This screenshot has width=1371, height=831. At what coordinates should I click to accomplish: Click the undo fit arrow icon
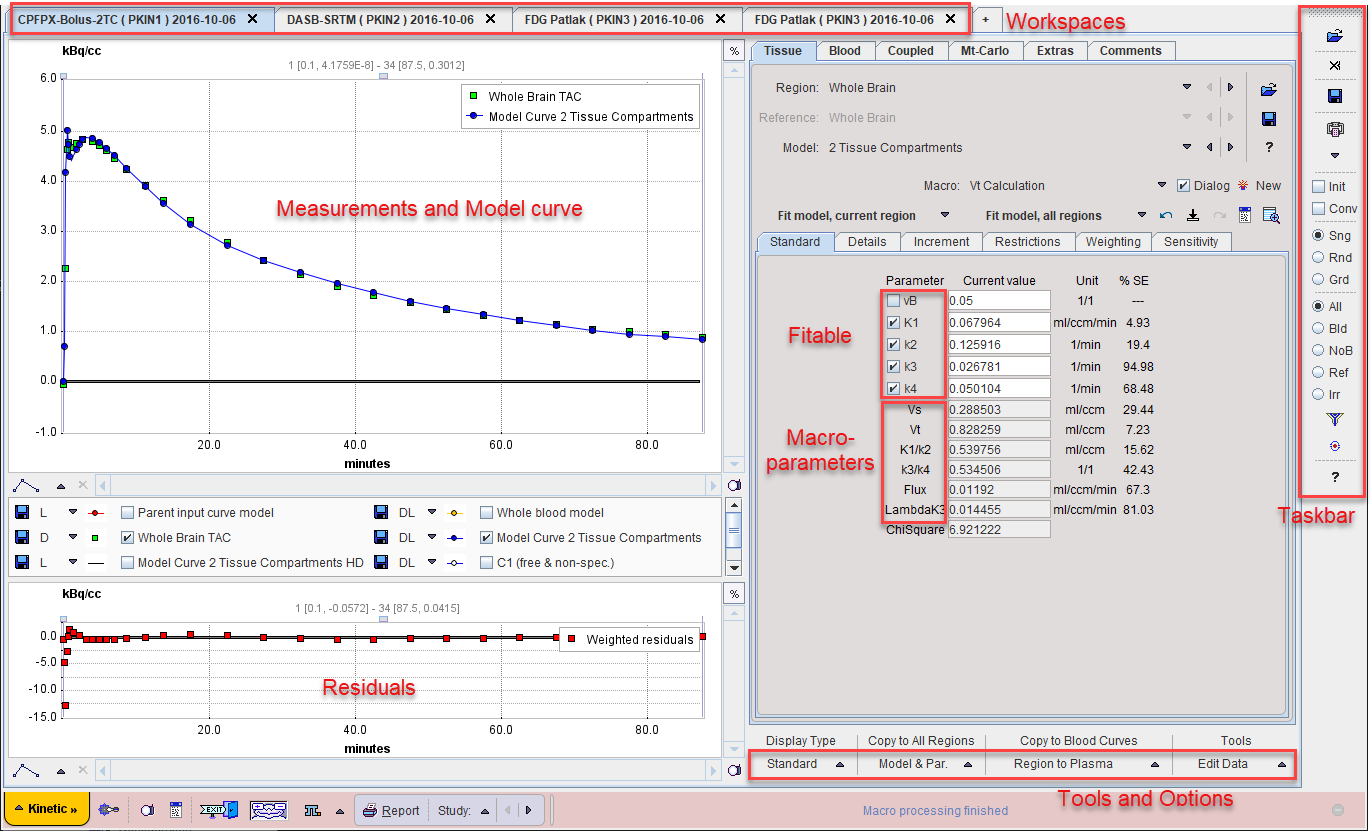point(1166,215)
